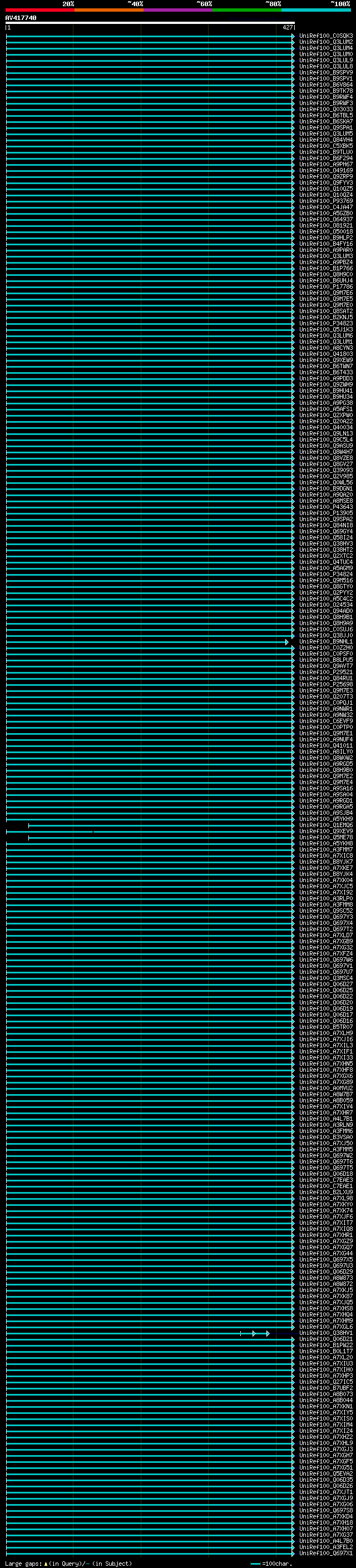Click the label UniRef100_Q27IC5
356x1568 pixels.
click(326, 1382)
